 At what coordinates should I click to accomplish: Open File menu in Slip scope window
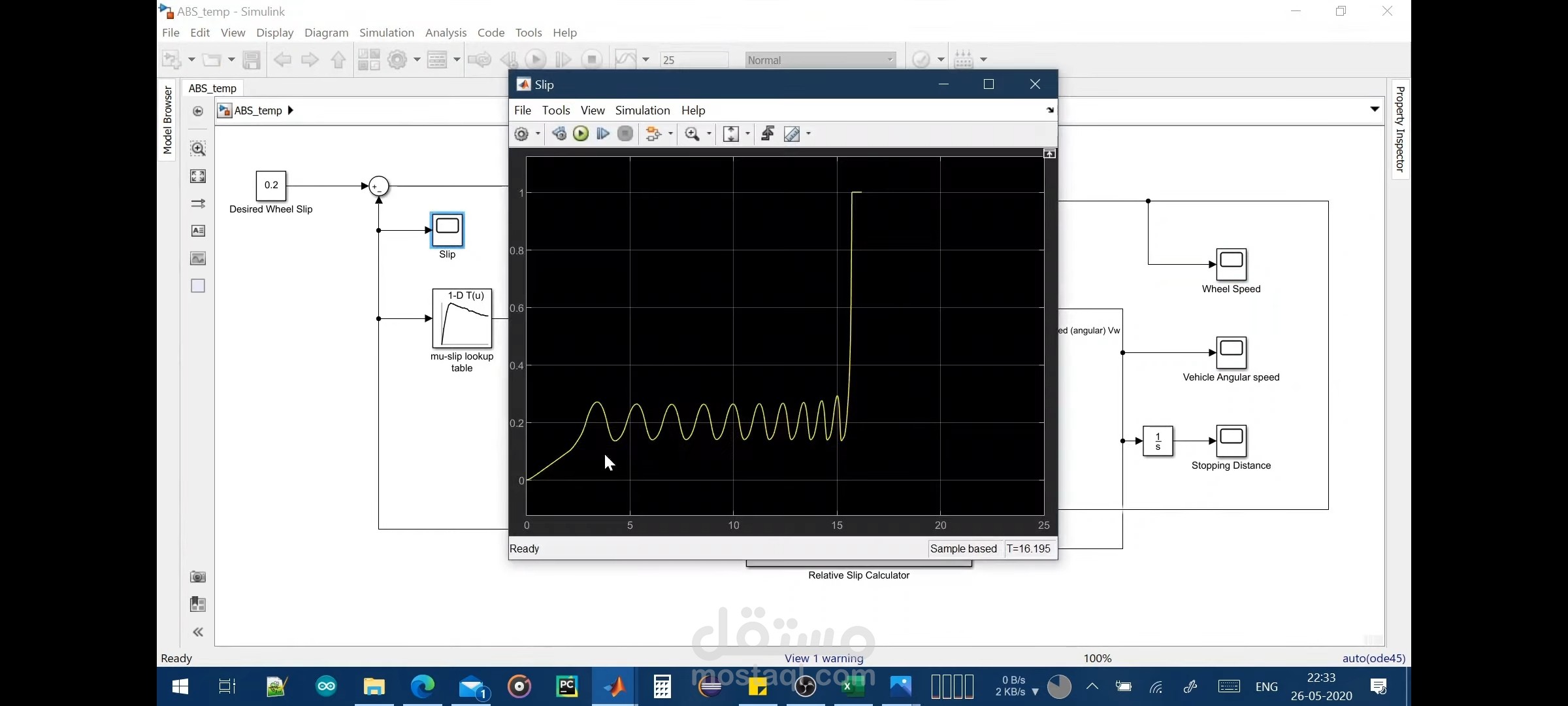(x=523, y=110)
